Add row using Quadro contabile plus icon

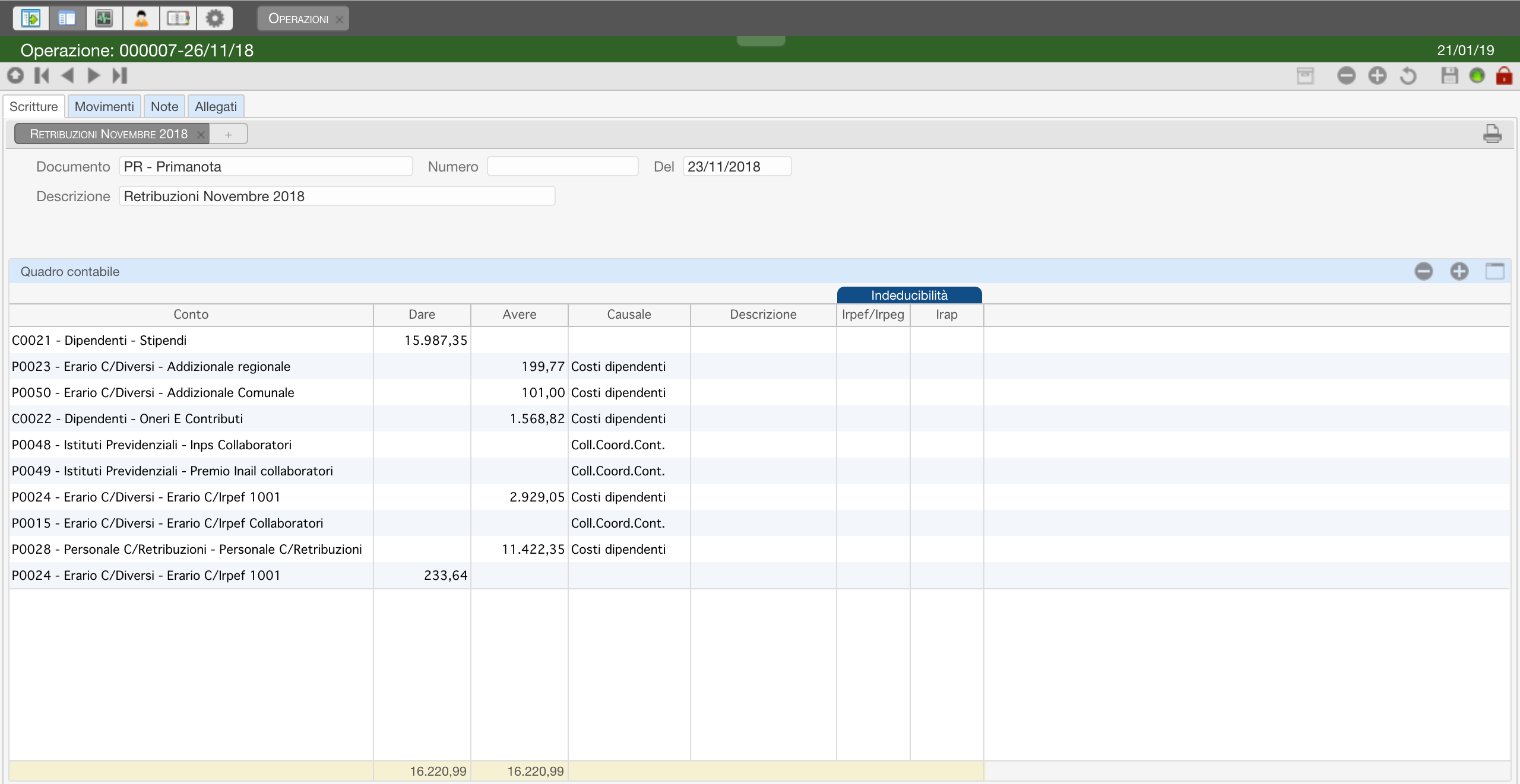(1459, 271)
